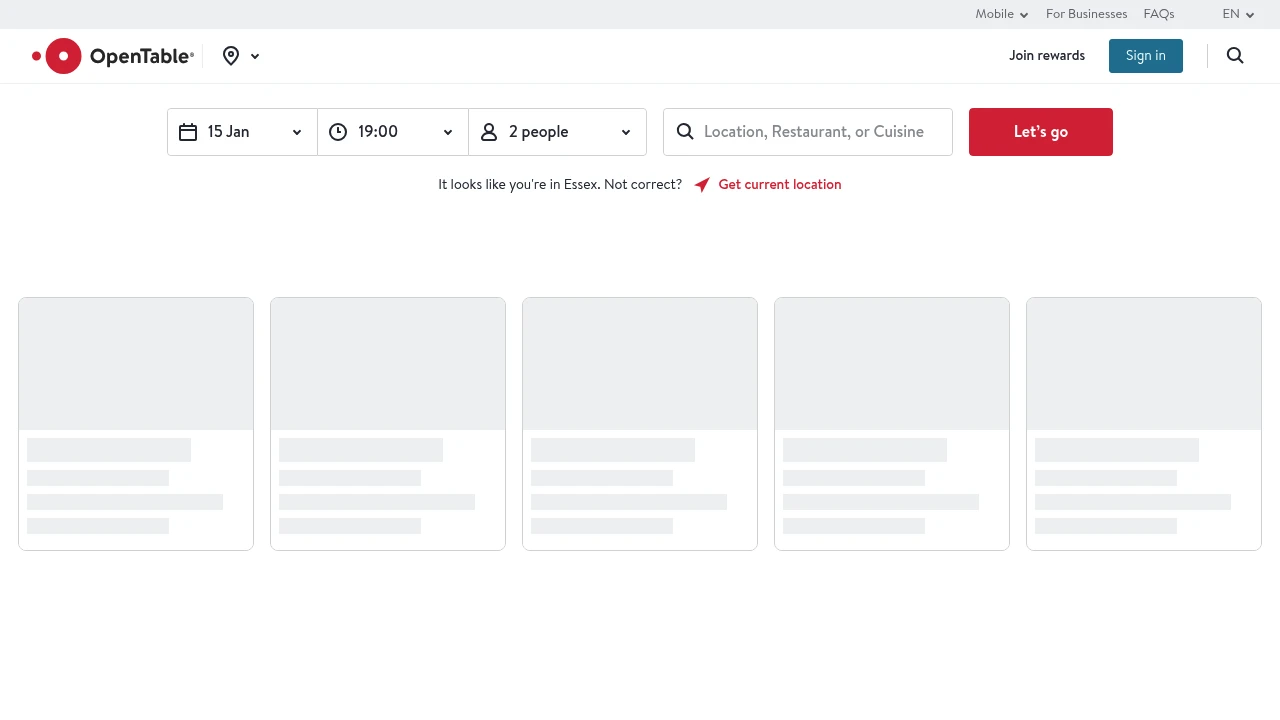The image size is (1280, 720).
Task: Click the Let's go button
Action: pyautogui.click(x=1040, y=131)
